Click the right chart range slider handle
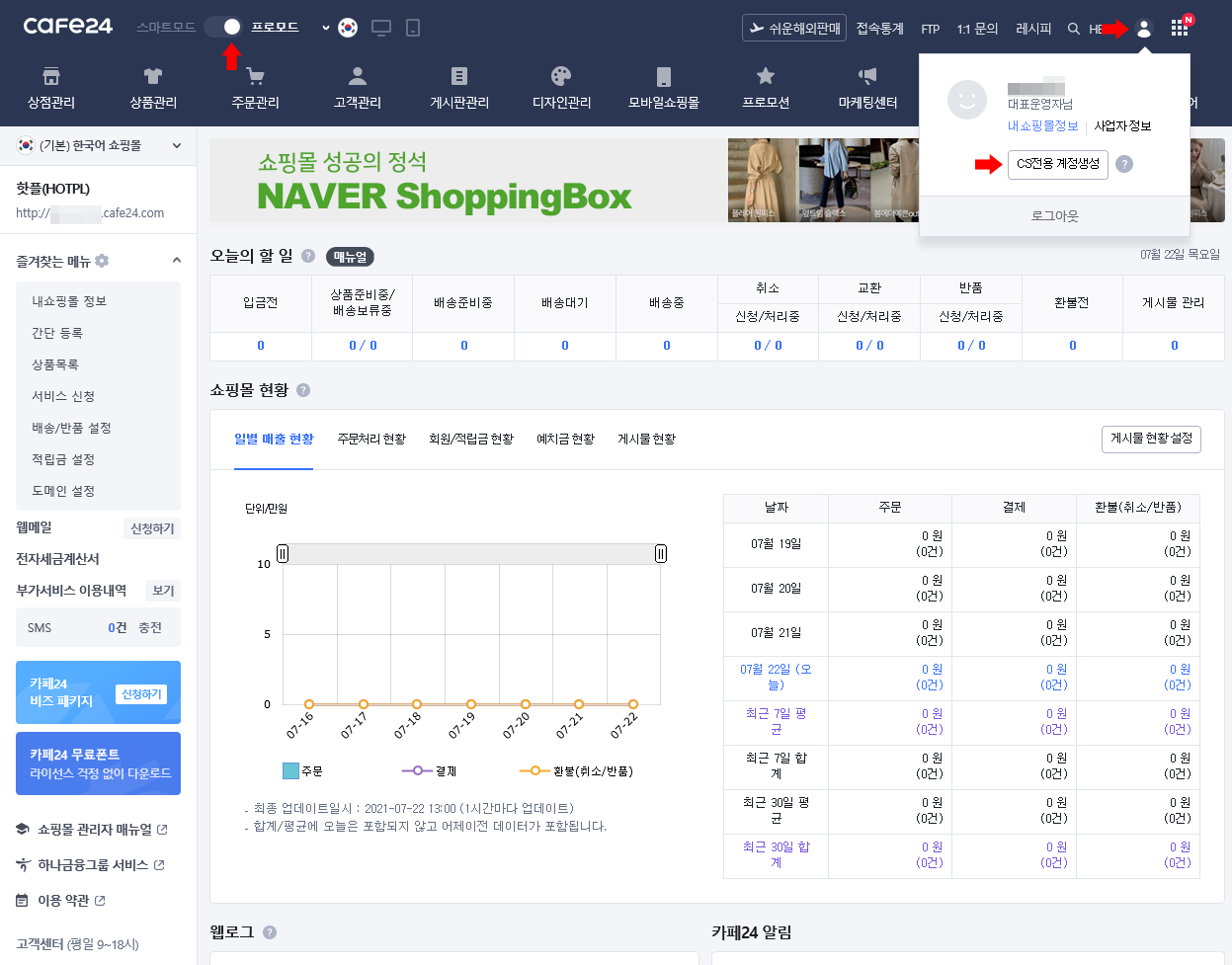 [x=661, y=553]
